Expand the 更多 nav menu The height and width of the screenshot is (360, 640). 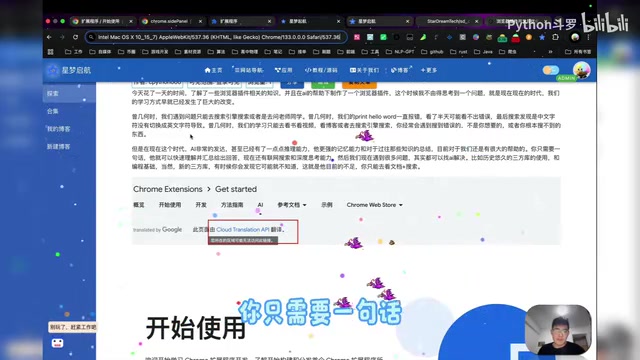point(429,70)
